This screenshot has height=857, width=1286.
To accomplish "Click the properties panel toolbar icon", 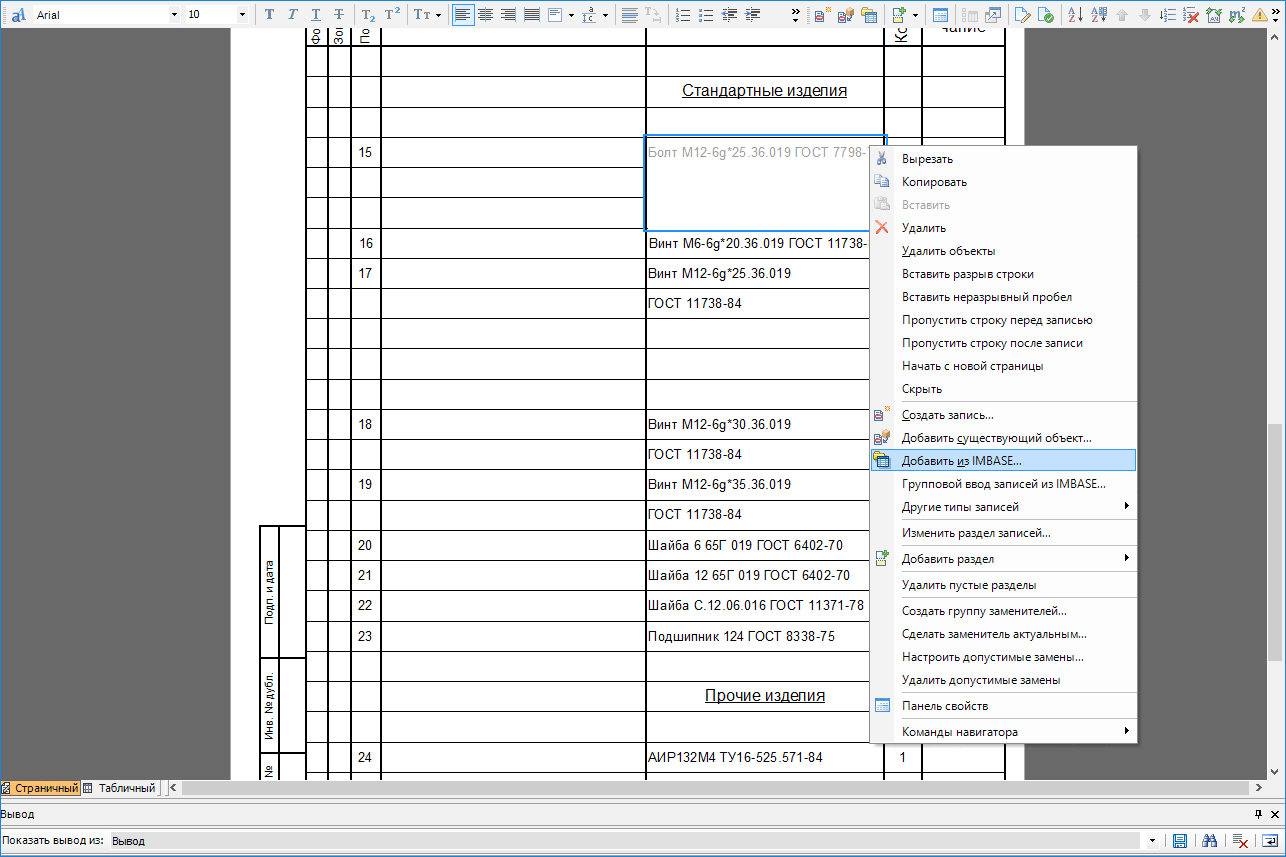I will coord(940,15).
